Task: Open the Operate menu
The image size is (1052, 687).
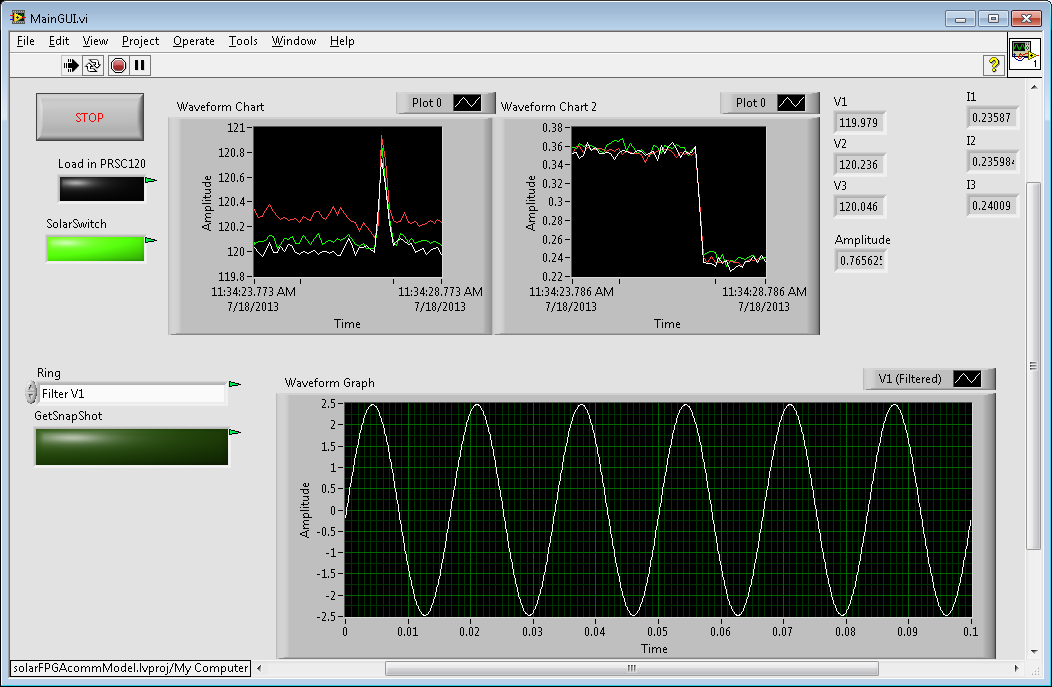Action: coord(193,41)
